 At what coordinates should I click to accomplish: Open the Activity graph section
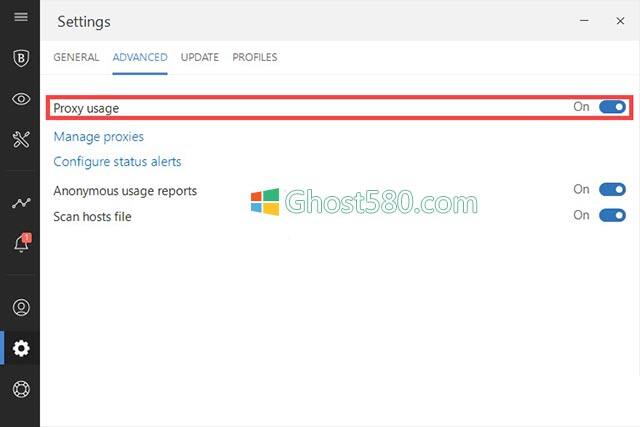21,202
